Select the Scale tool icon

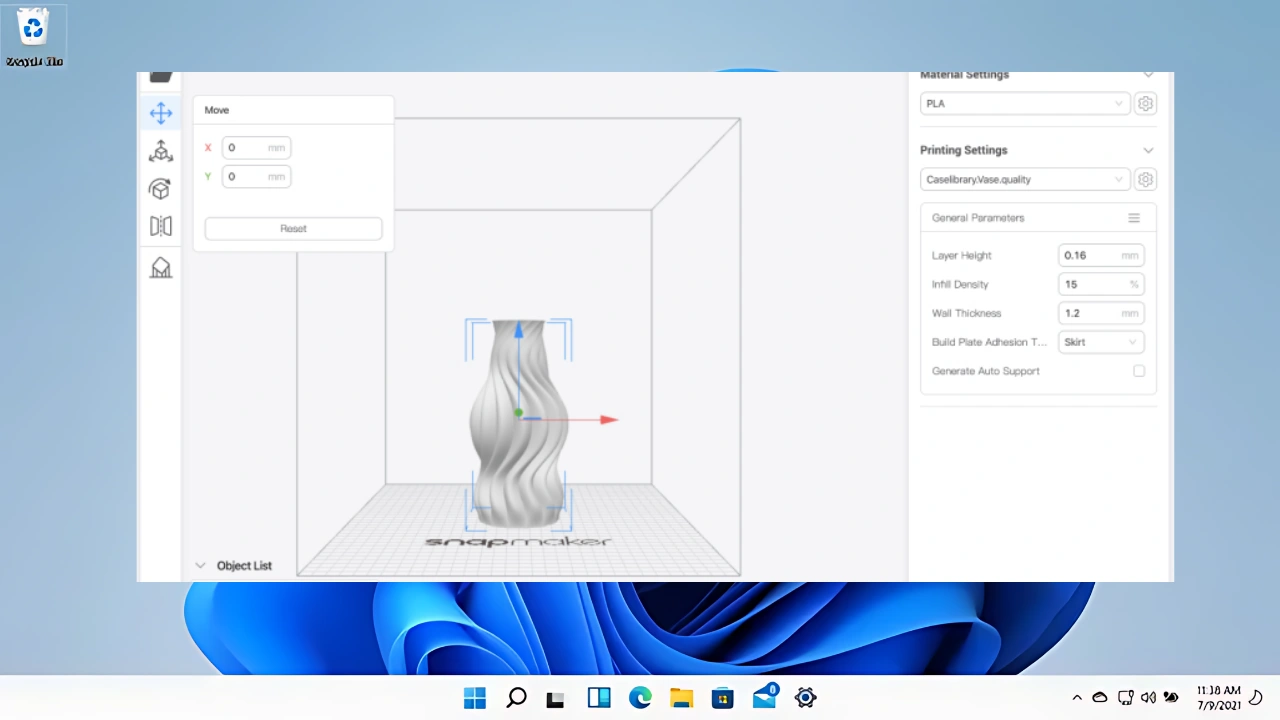point(161,151)
